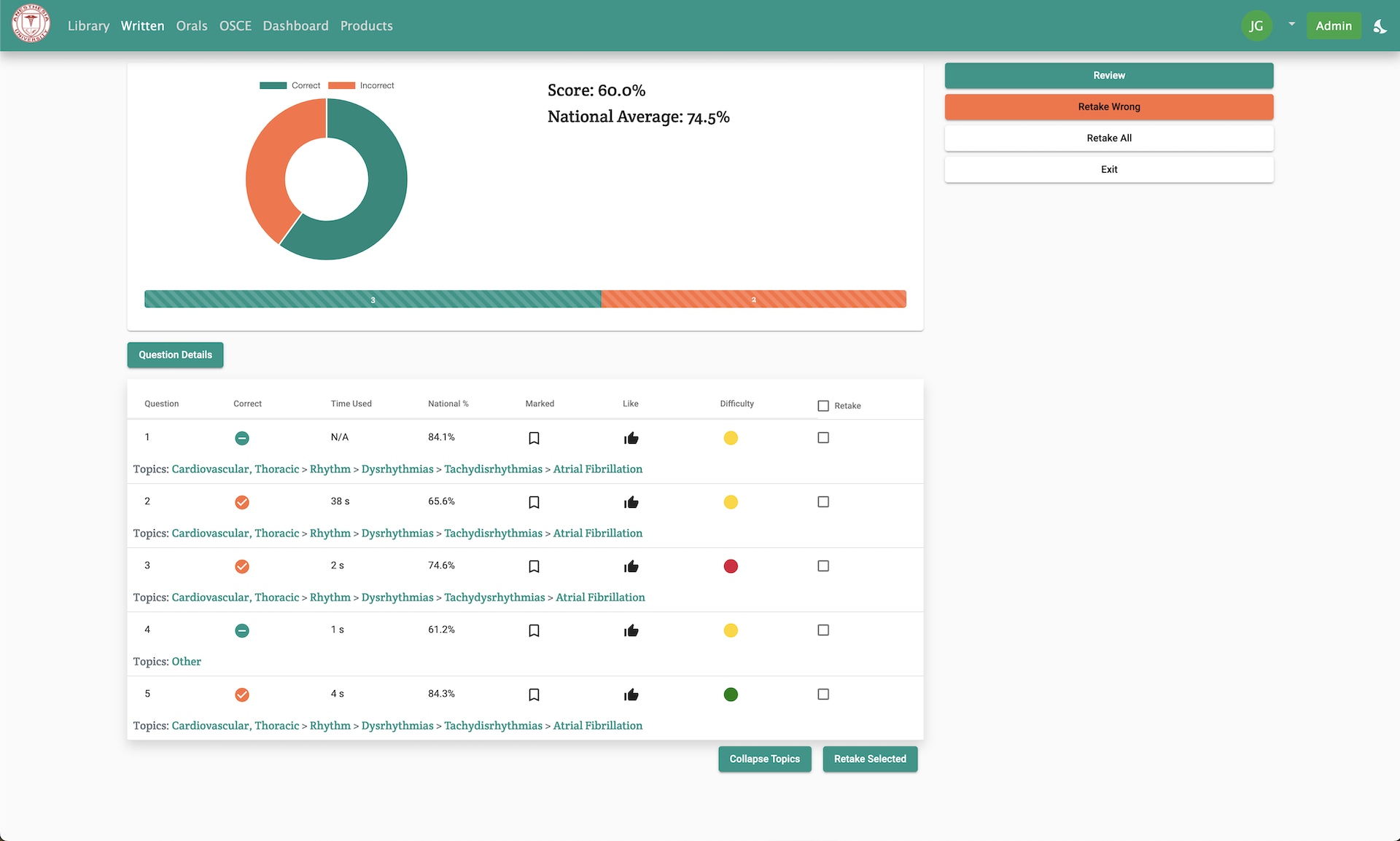Bookmark question 1 with the marked icon
This screenshot has height=841, width=1400.
coord(534,438)
